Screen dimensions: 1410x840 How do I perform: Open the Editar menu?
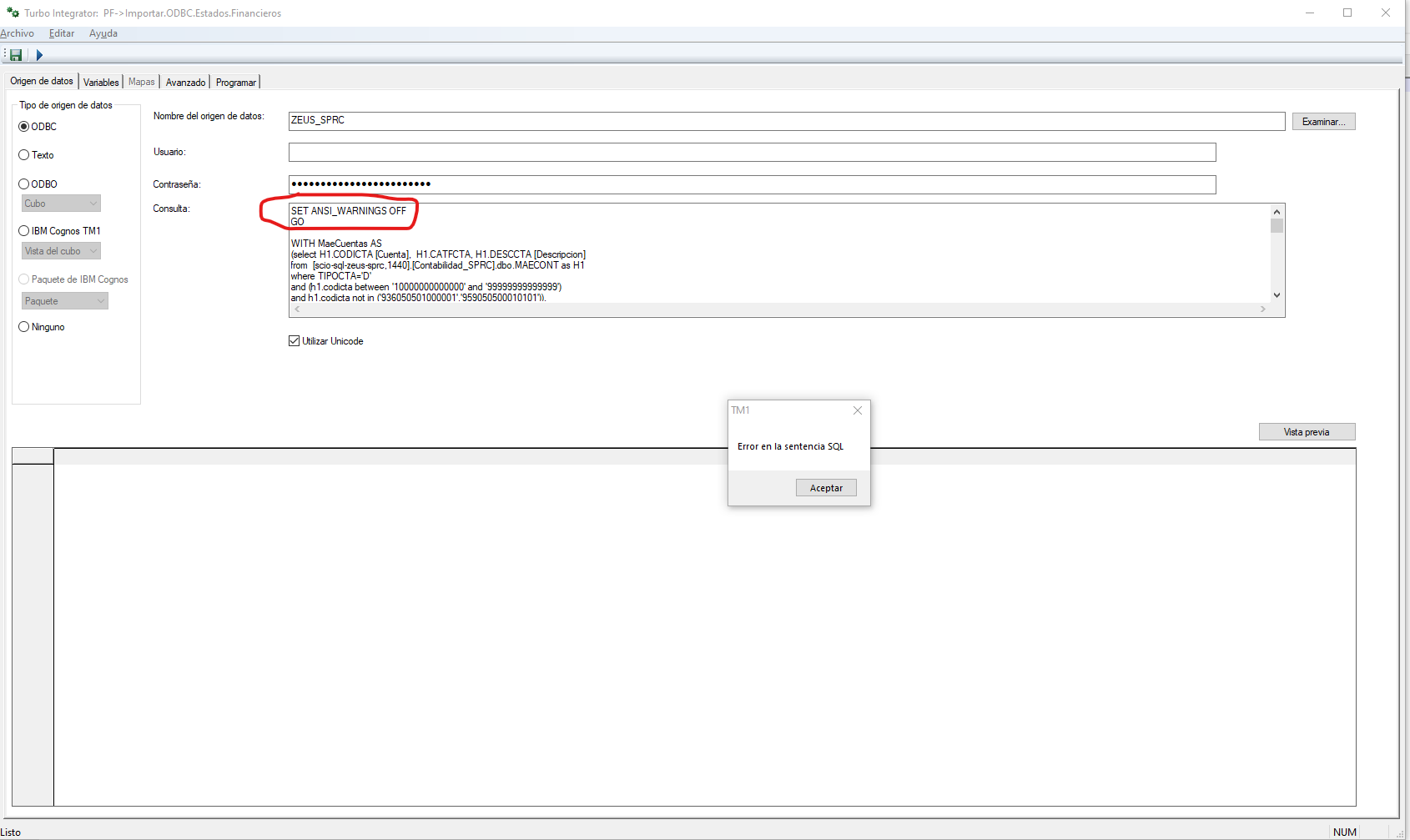tap(62, 33)
